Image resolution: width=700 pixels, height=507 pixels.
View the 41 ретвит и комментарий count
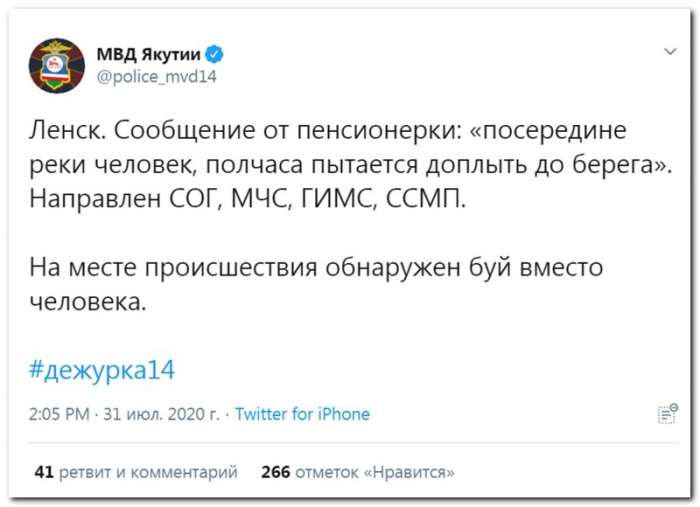(136, 472)
